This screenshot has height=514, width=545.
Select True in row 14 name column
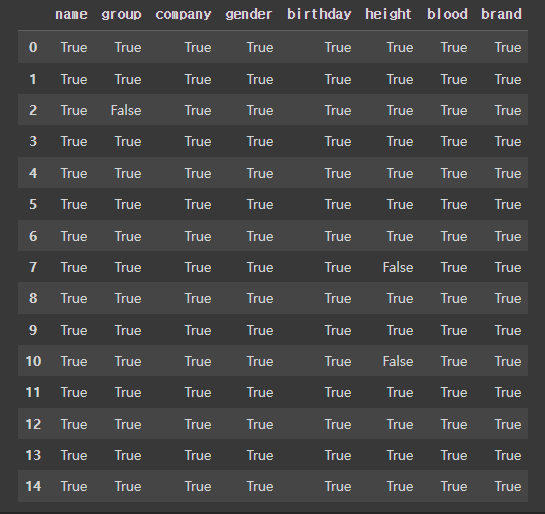tap(74, 487)
